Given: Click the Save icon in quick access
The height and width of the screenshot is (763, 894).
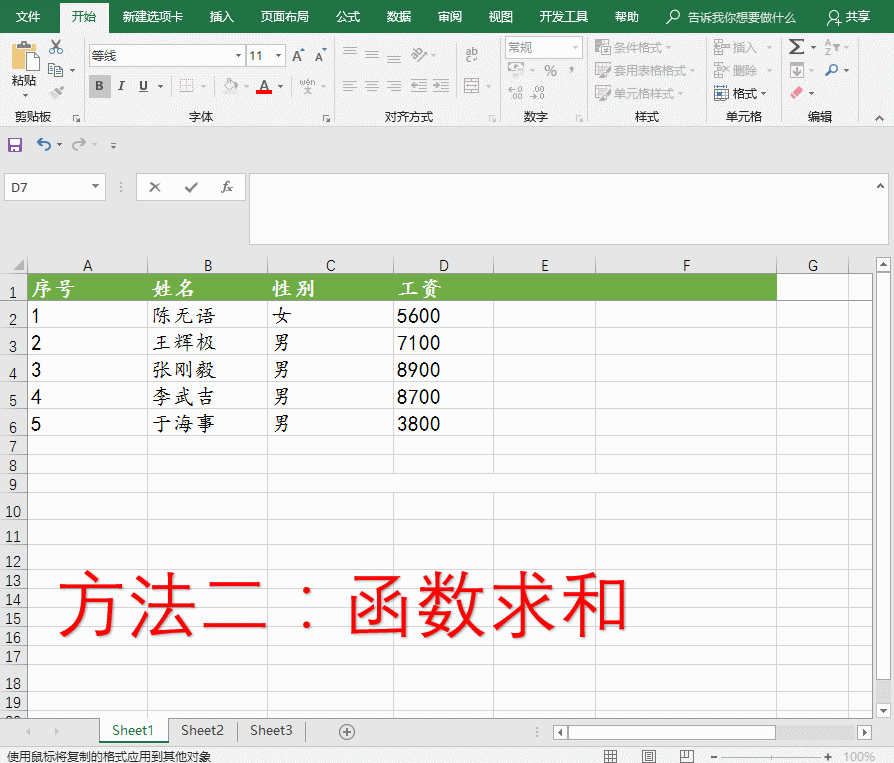Looking at the screenshot, I should pos(15,145).
